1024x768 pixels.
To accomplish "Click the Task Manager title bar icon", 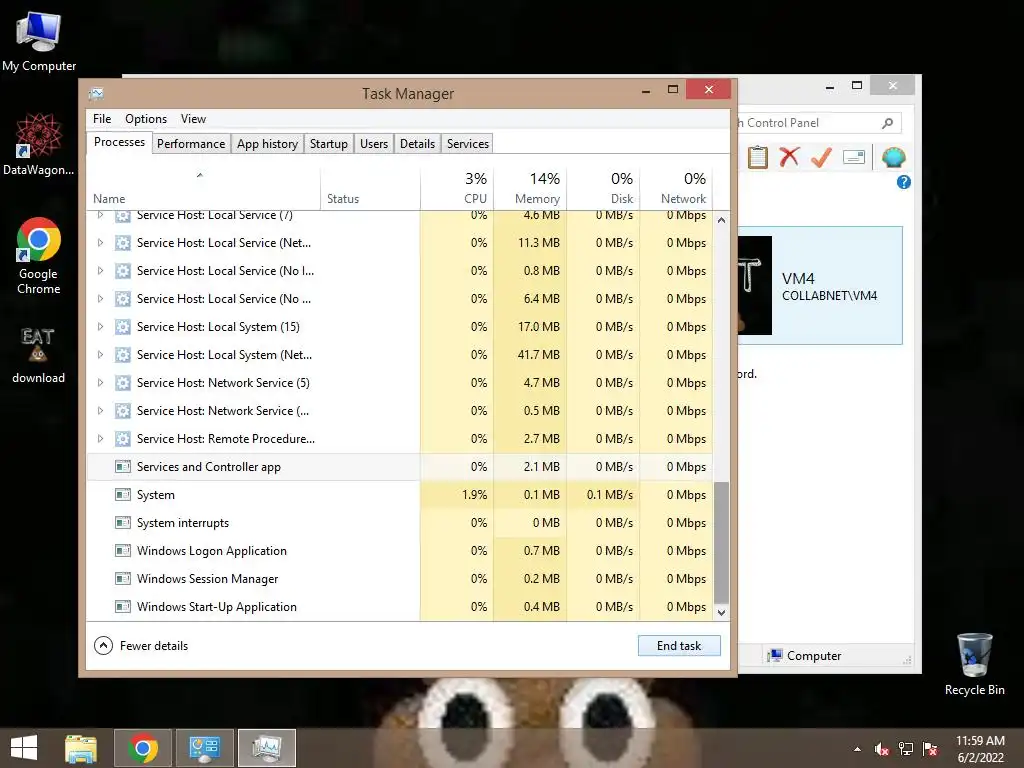I will [x=96, y=93].
